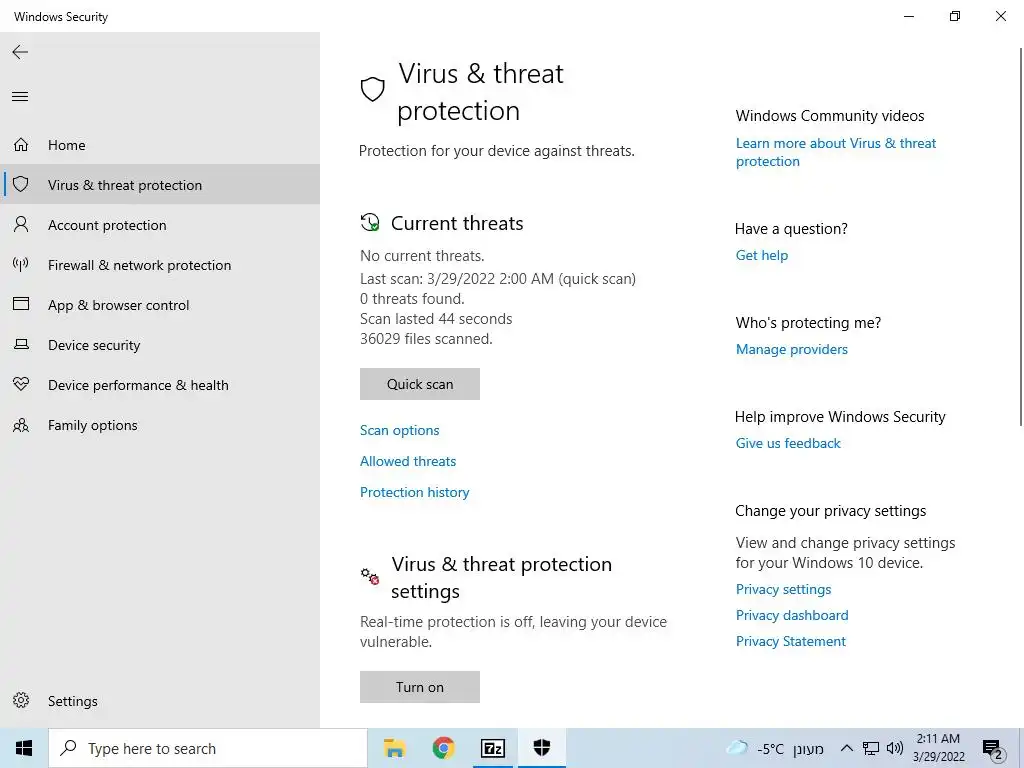The image size is (1024, 768).
Task: Select Device security in sidebar
Action: pos(160,344)
